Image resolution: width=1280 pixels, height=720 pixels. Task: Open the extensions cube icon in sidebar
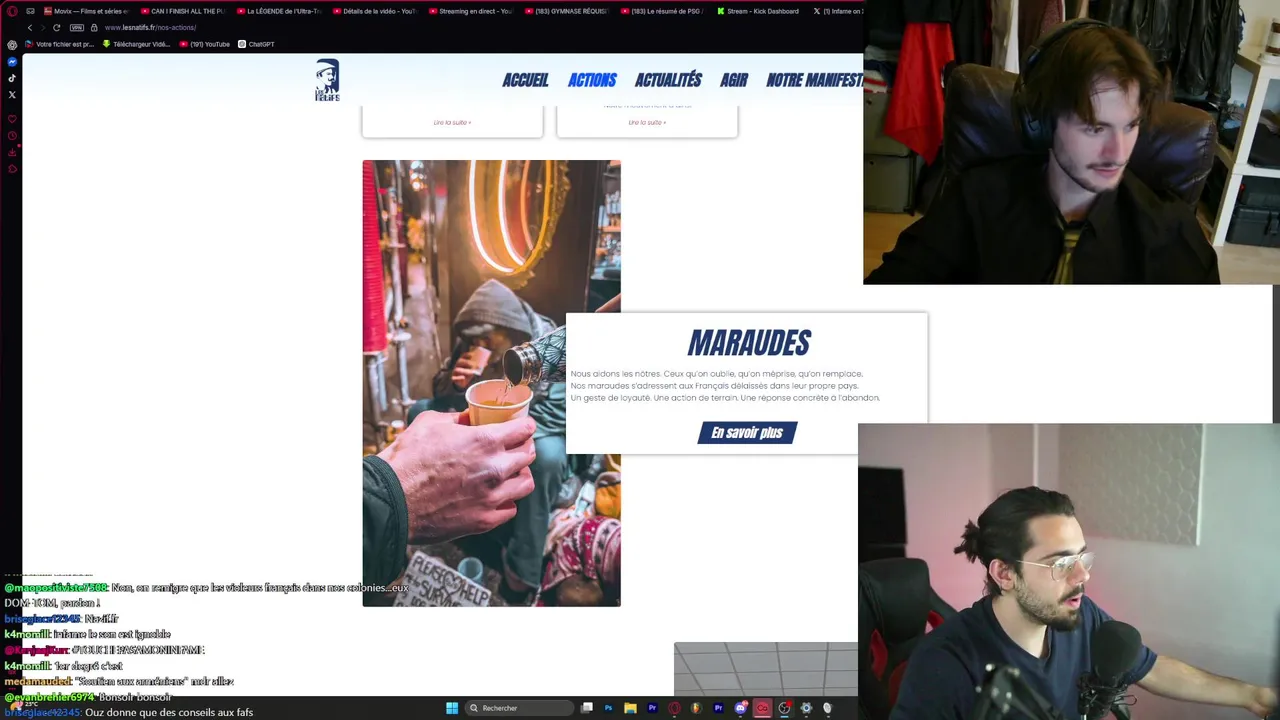coord(12,168)
